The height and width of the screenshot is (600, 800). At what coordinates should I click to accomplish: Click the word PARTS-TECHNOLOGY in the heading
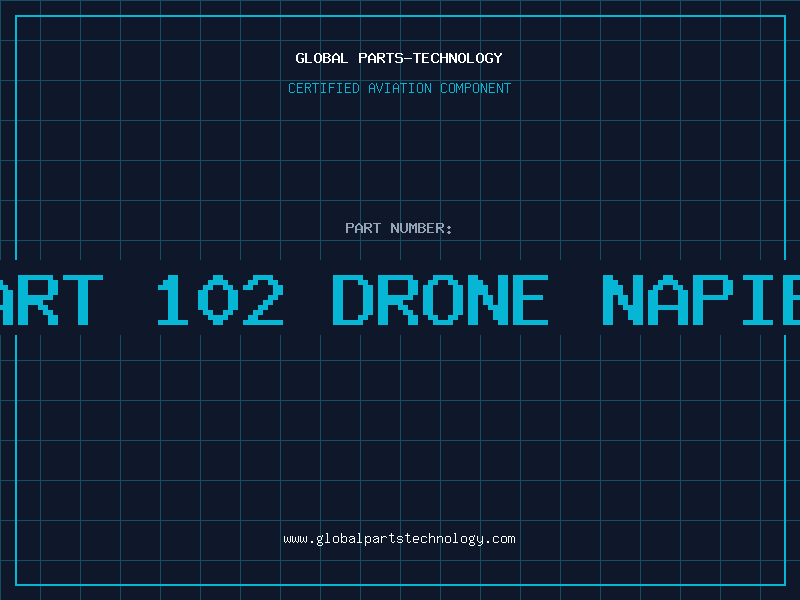(429, 59)
